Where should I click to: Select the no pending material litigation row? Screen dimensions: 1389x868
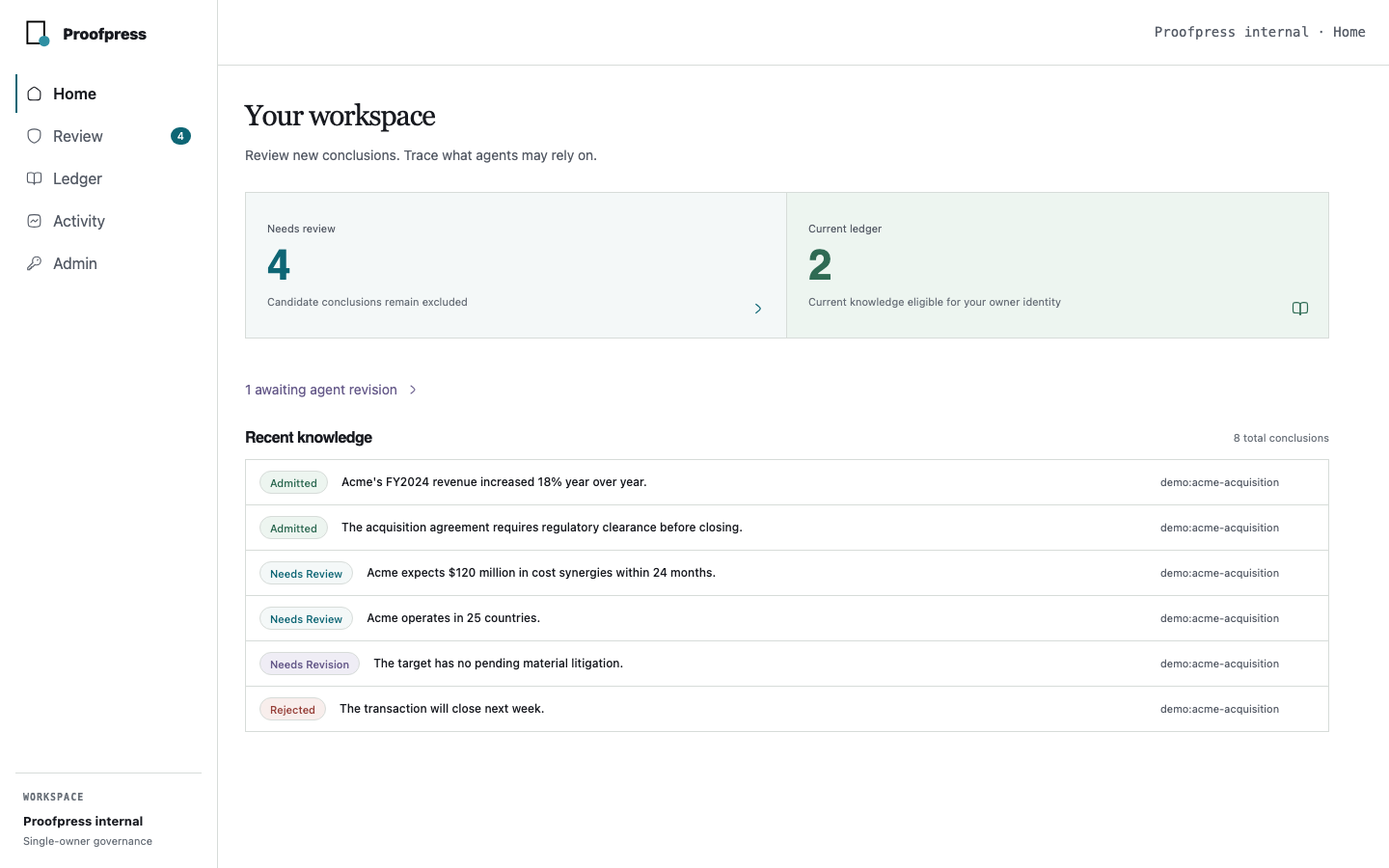[x=787, y=664]
